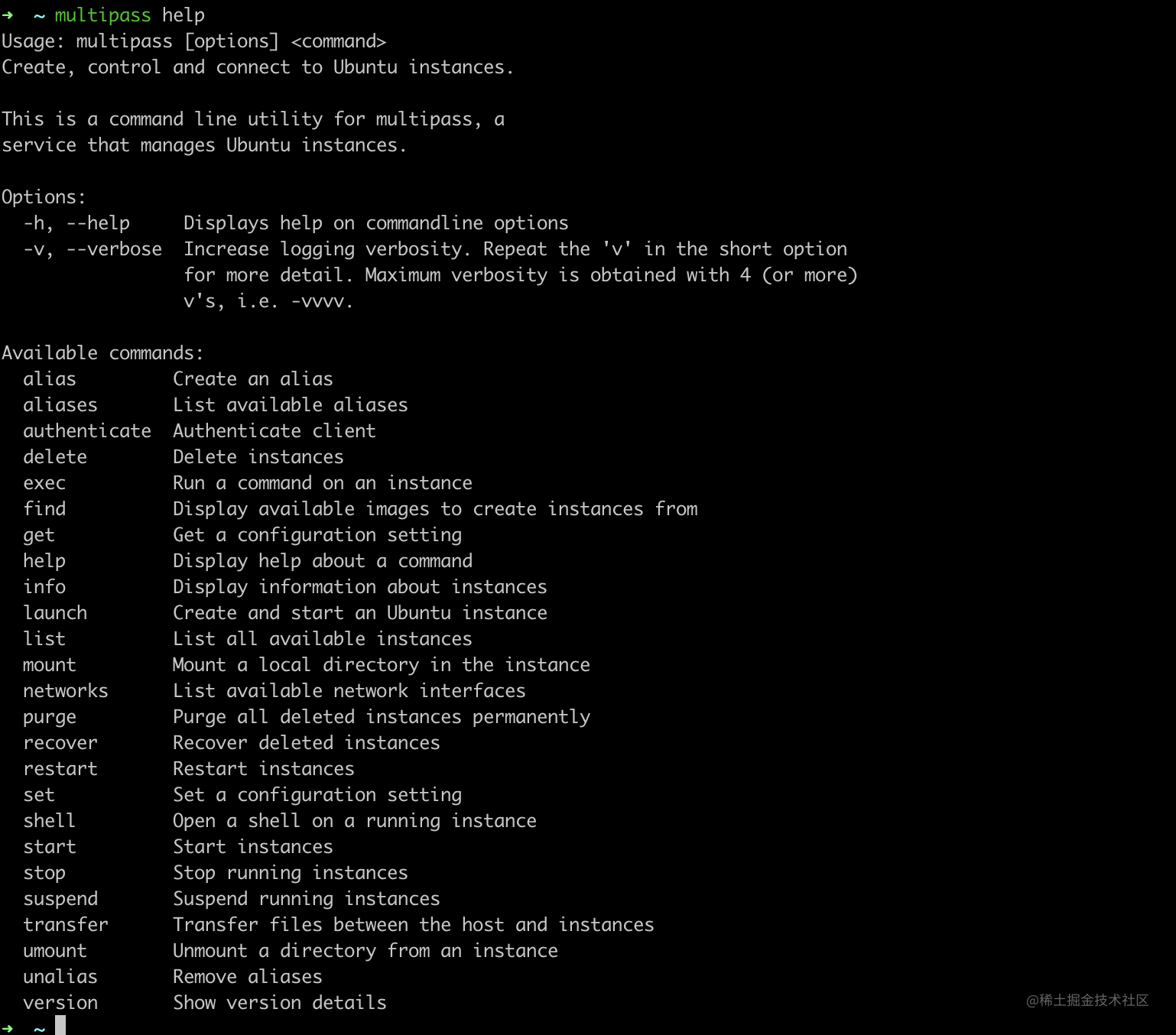Click the "--verbose" option text
1176x1035 pixels.
[x=114, y=249]
